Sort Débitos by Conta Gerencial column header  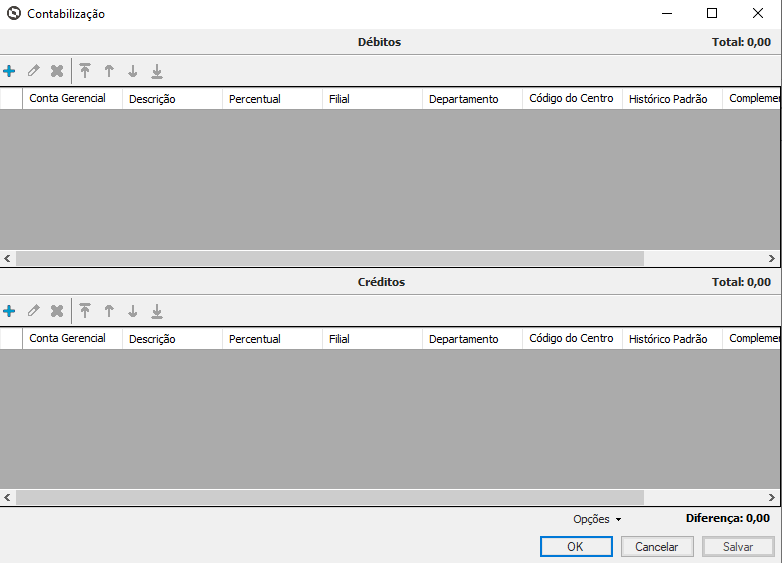coord(68,99)
